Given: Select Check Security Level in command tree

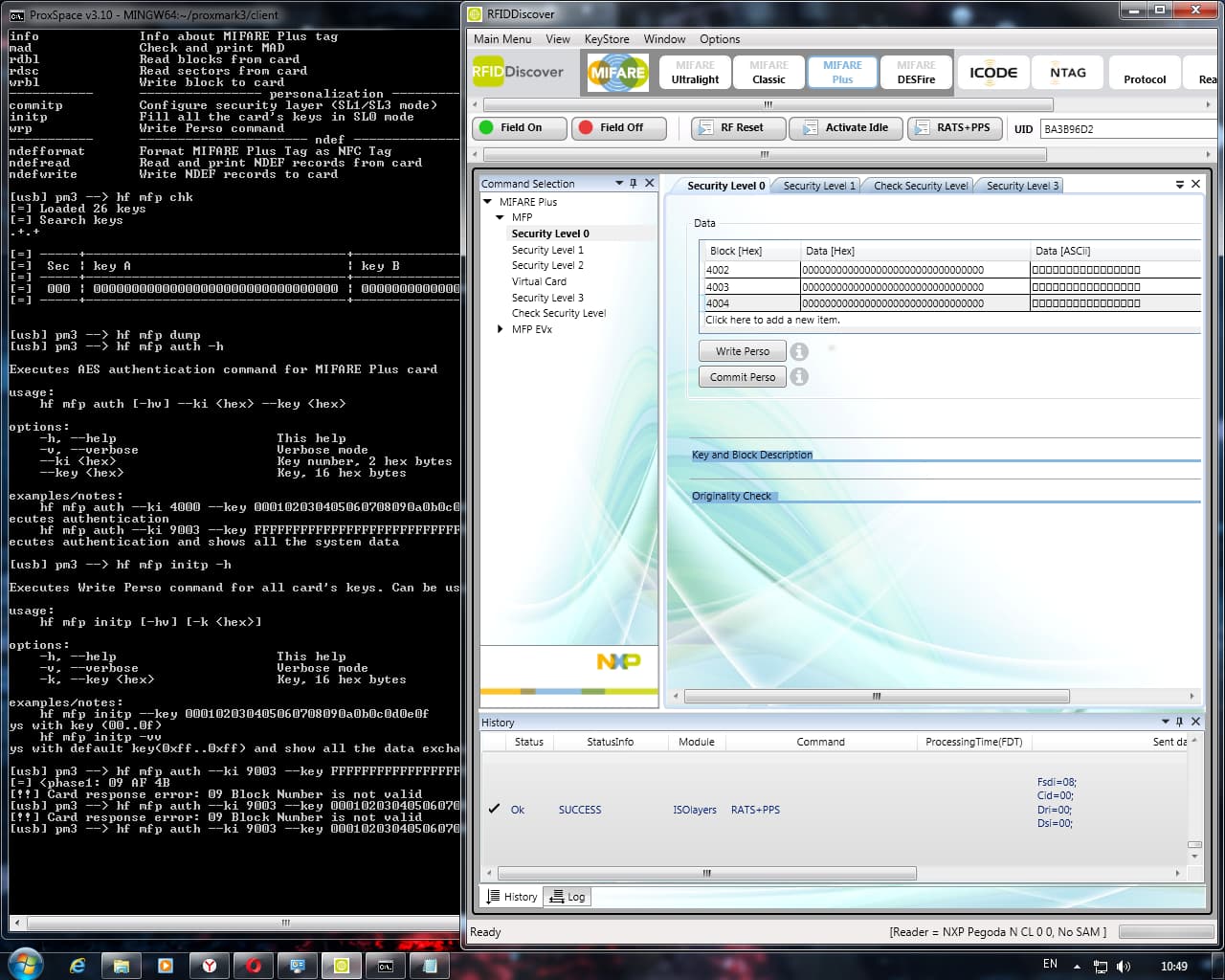Looking at the screenshot, I should pos(559,313).
